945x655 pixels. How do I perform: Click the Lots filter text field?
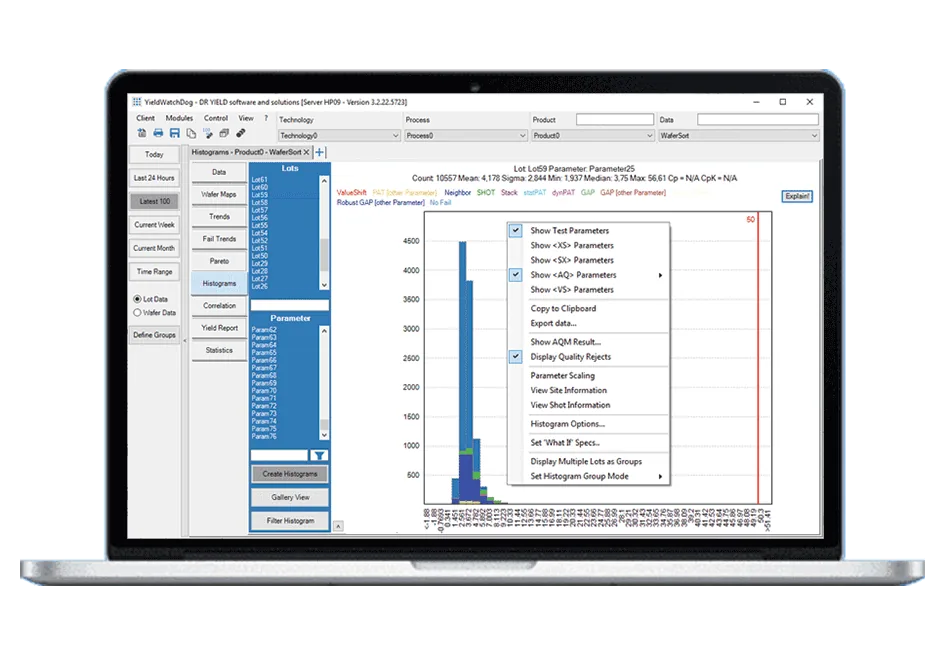[289, 306]
